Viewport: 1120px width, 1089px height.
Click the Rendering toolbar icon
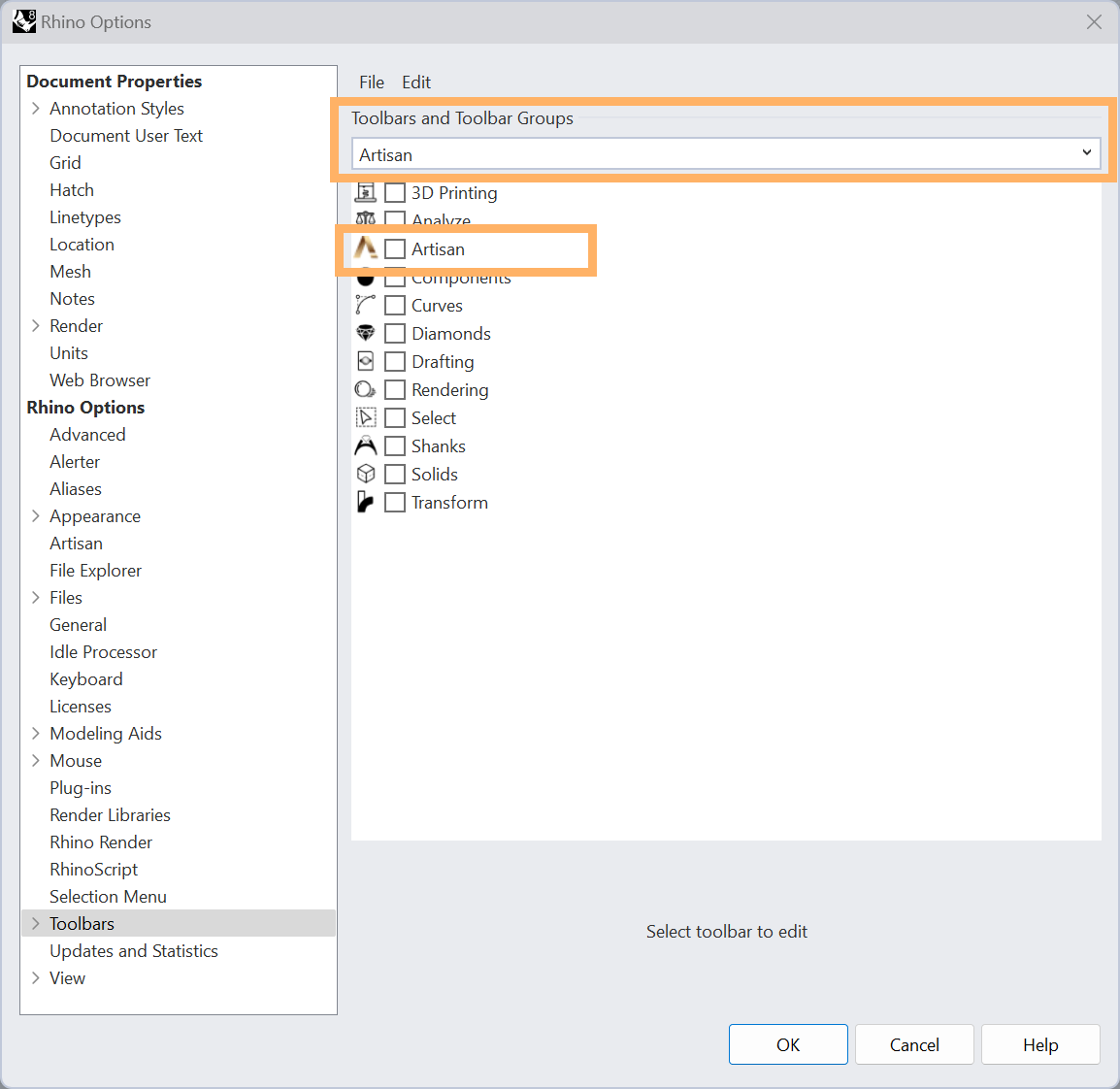coord(365,389)
